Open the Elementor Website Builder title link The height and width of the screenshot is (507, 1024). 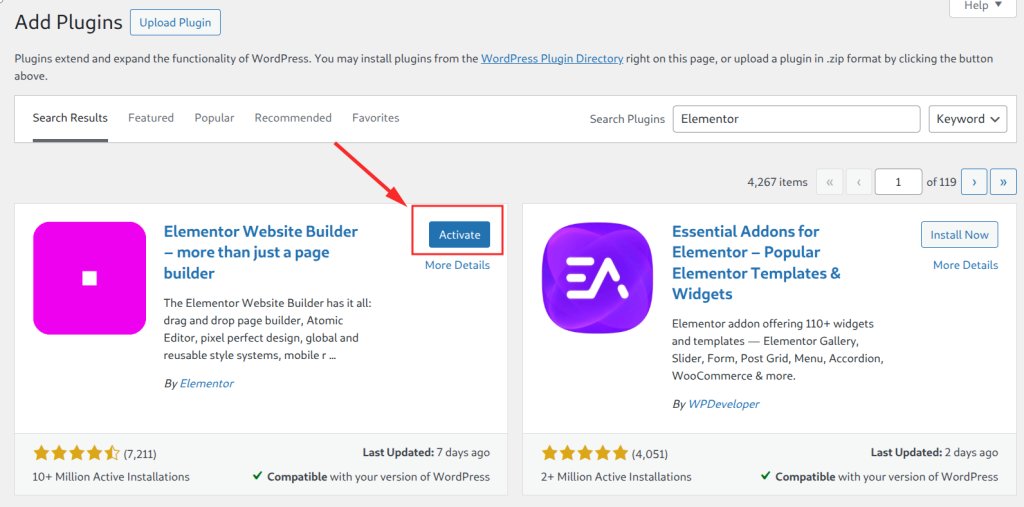tap(261, 252)
